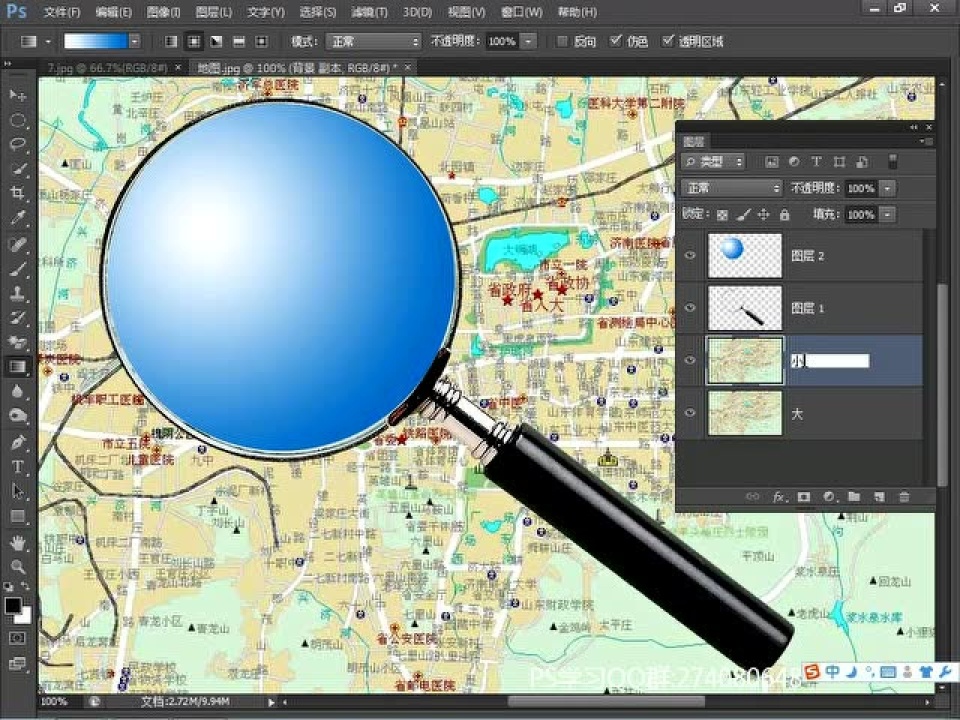
Task: Hide 图层 1 using eye icon
Action: click(x=690, y=308)
